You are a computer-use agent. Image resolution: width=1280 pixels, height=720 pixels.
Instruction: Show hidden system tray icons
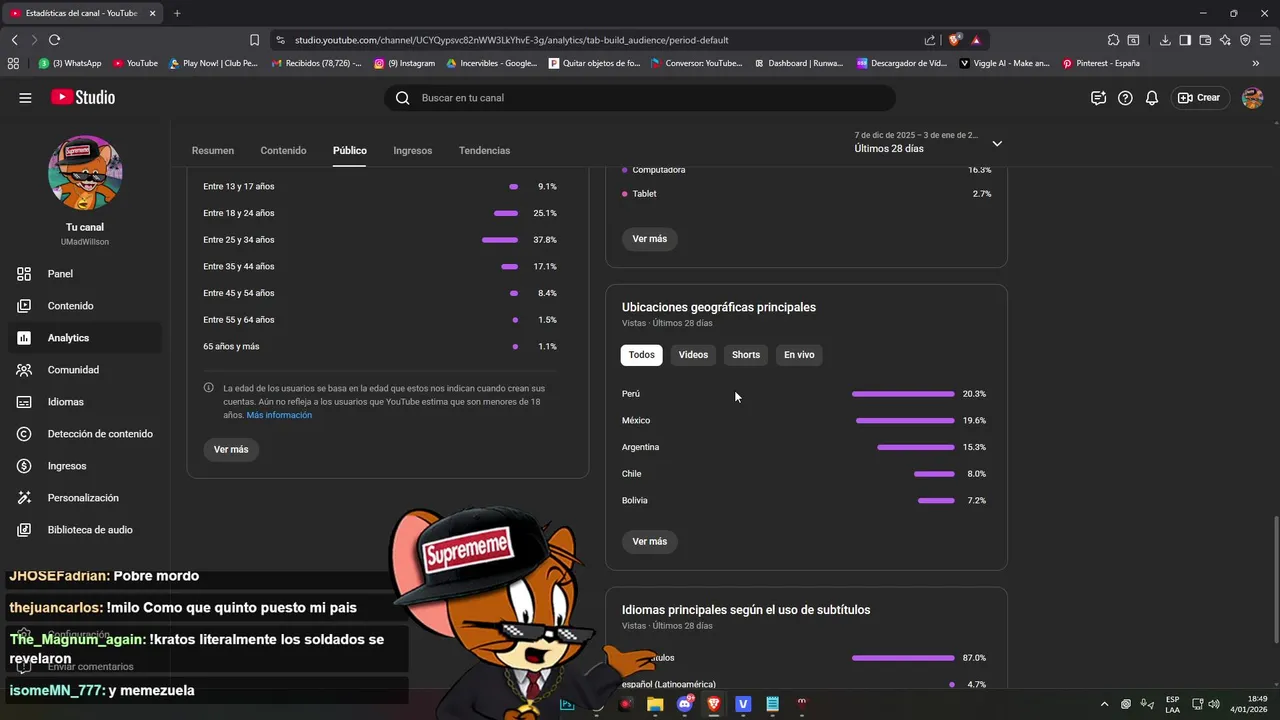(1104, 704)
